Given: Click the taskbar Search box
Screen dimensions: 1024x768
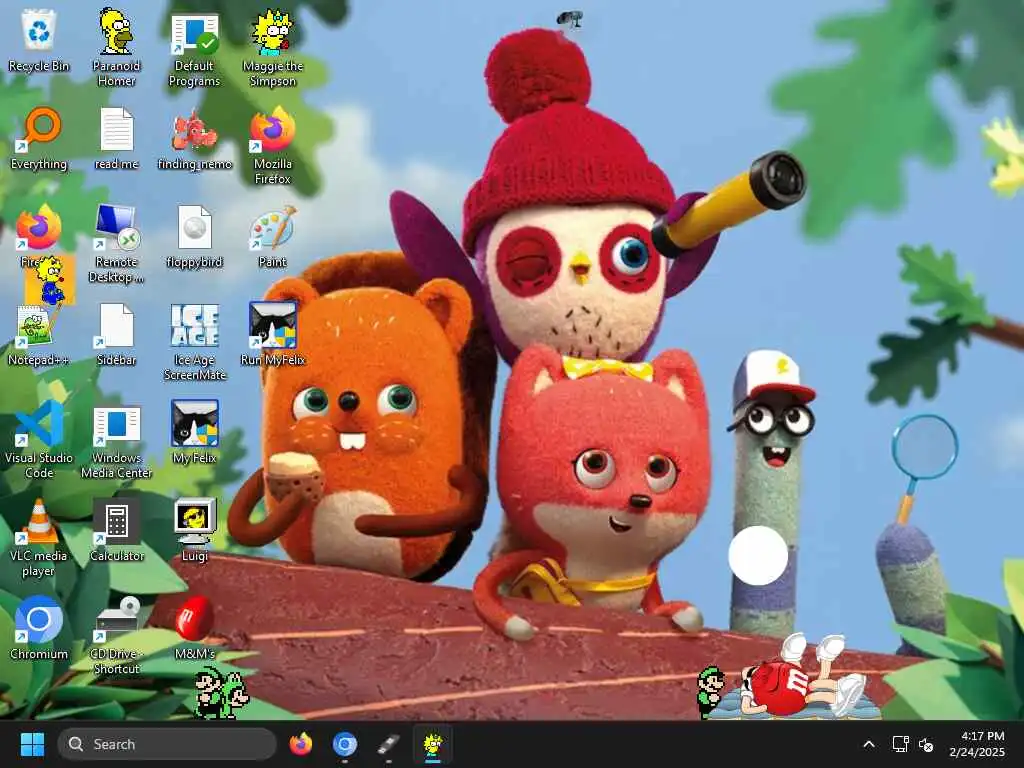Looking at the screenshot, I should 167,744.
